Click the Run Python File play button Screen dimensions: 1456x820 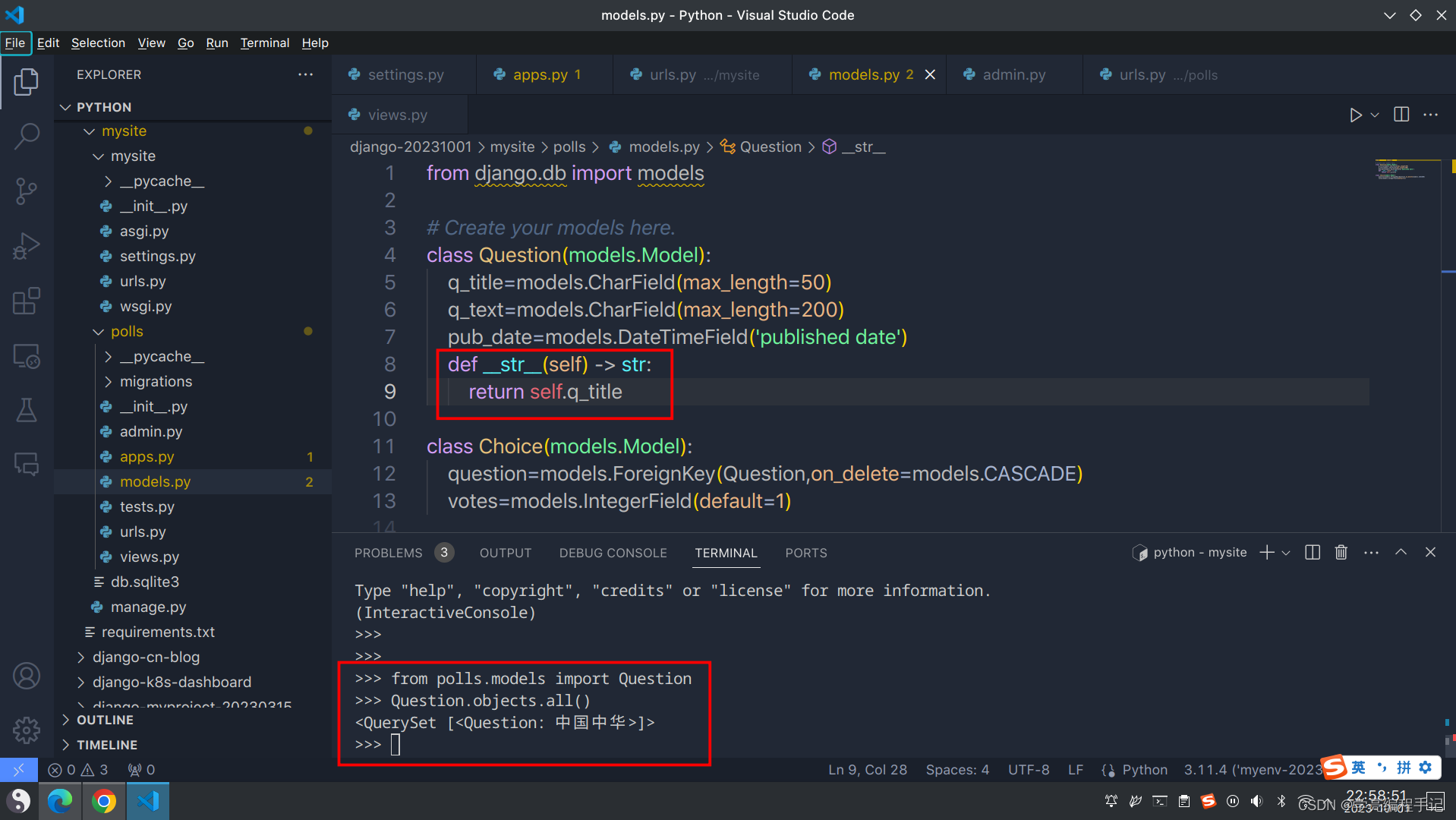(1355, 115)
